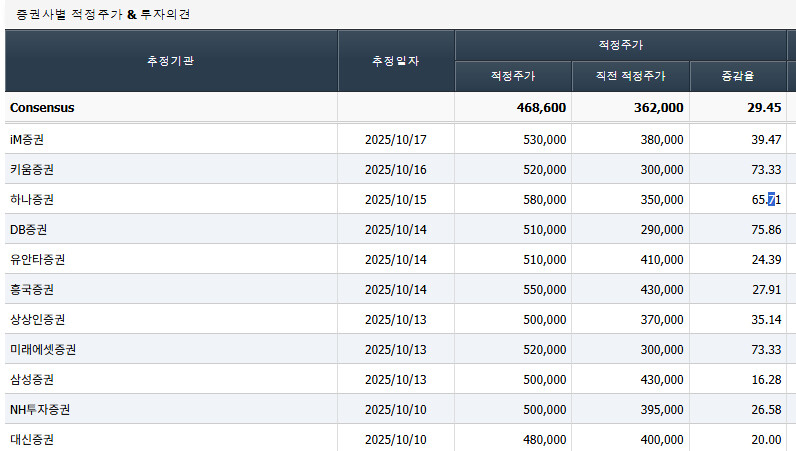Open the 키움증권 brokerage entry
The image size is (796, 451).
(x=34, y=169)
